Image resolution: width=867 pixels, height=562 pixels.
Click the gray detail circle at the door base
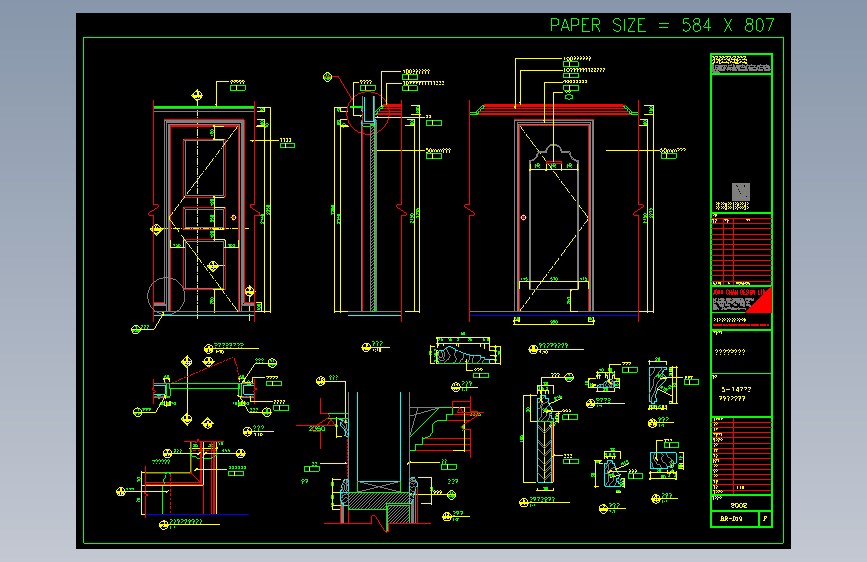click(x=166, y=296)
